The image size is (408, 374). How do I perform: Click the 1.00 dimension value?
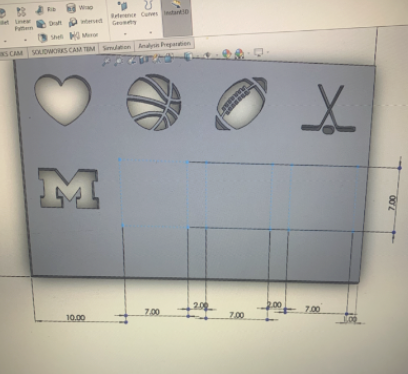350,319
